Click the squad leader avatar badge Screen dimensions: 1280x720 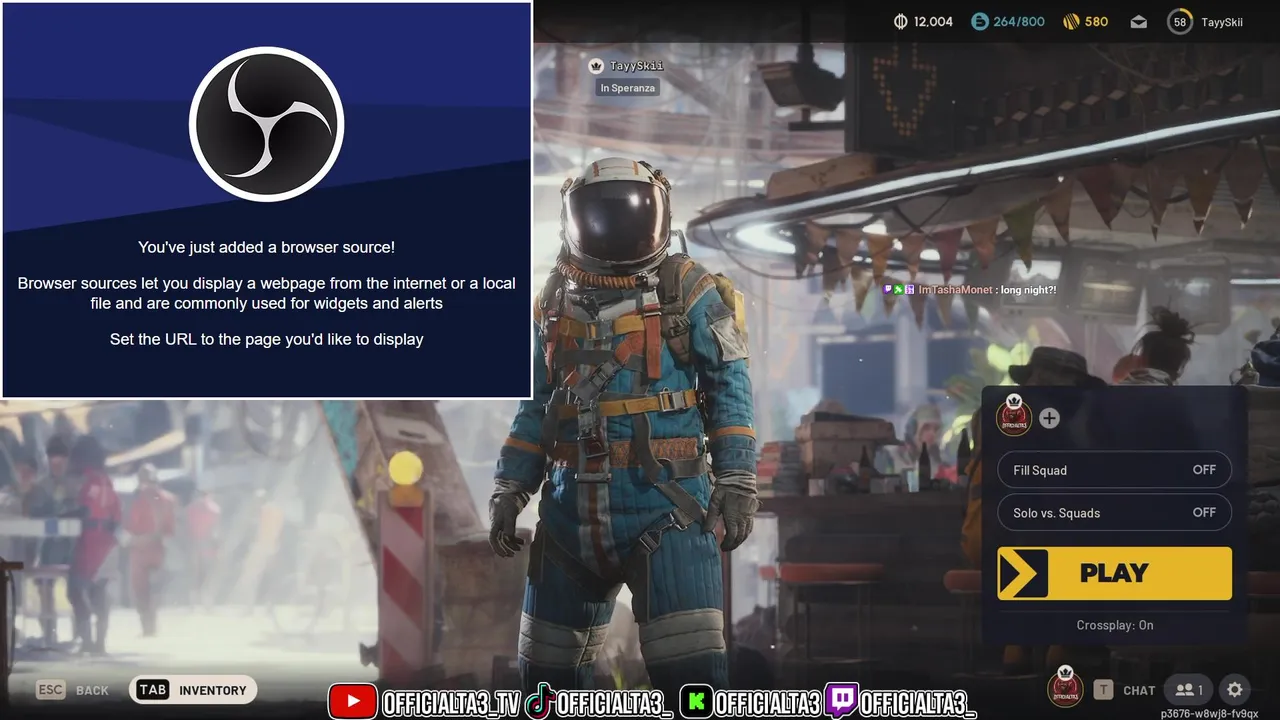1014,415
